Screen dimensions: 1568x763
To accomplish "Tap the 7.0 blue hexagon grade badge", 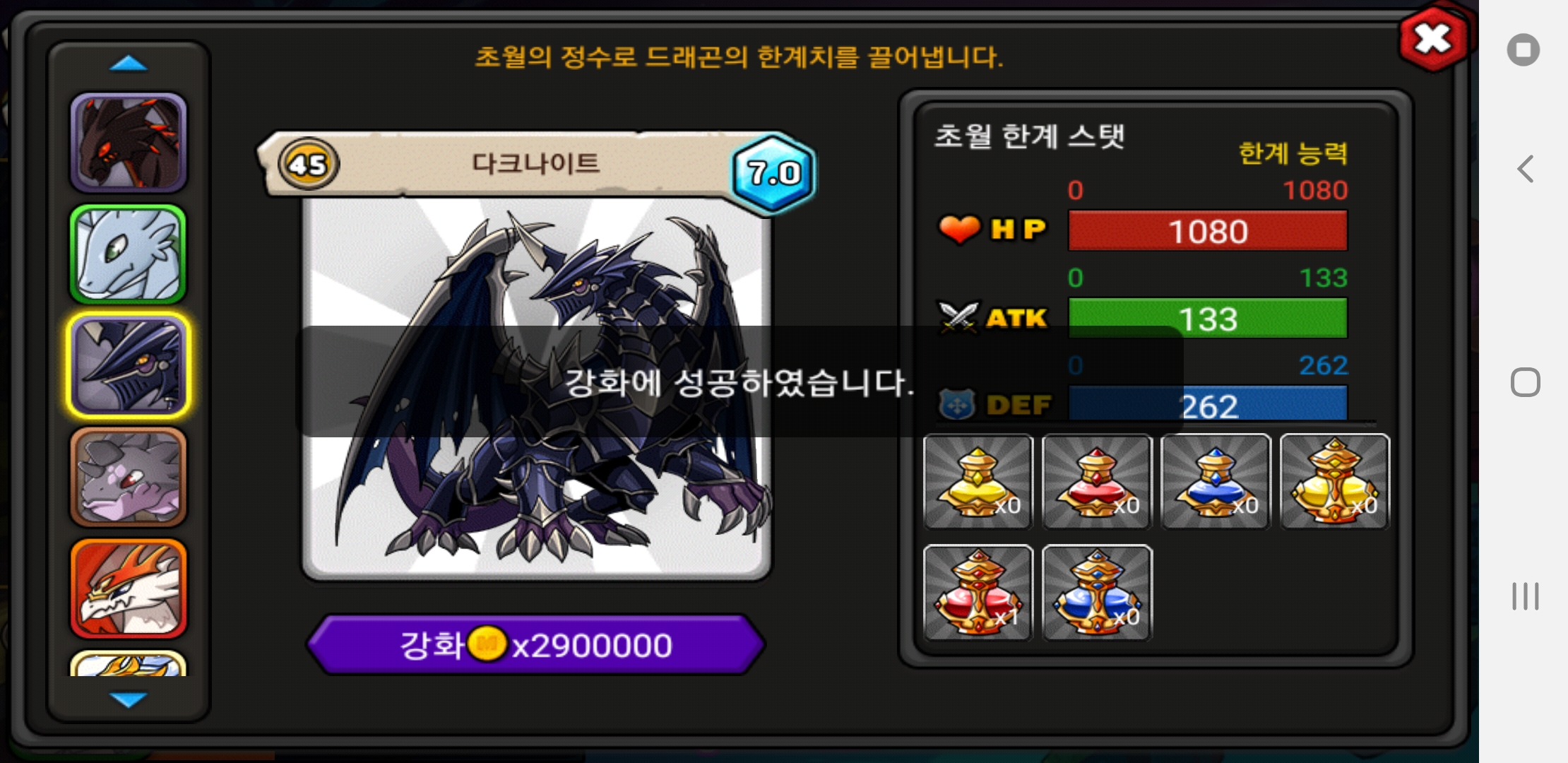I will 774,173.
